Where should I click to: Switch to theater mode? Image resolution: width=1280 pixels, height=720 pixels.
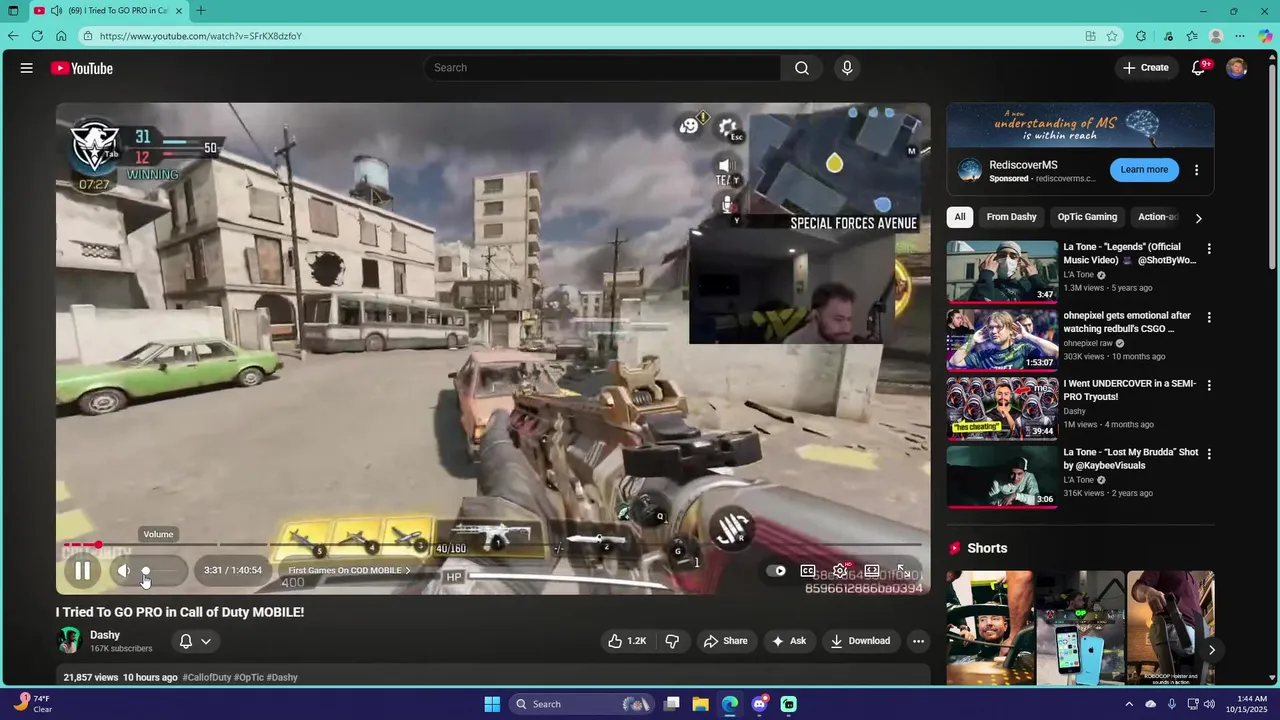(872, 571)
